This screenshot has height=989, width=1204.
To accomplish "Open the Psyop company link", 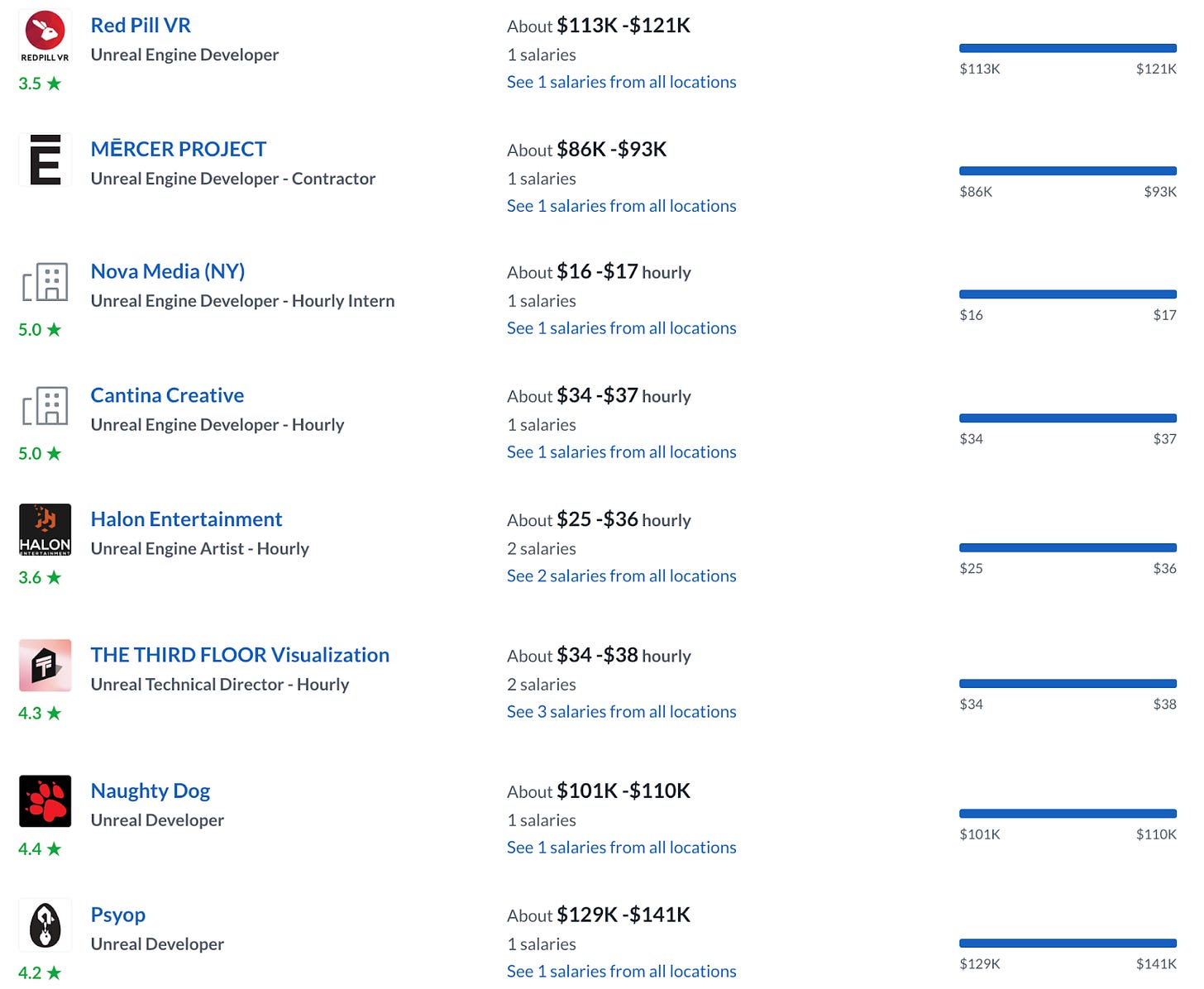I will 118,915.
